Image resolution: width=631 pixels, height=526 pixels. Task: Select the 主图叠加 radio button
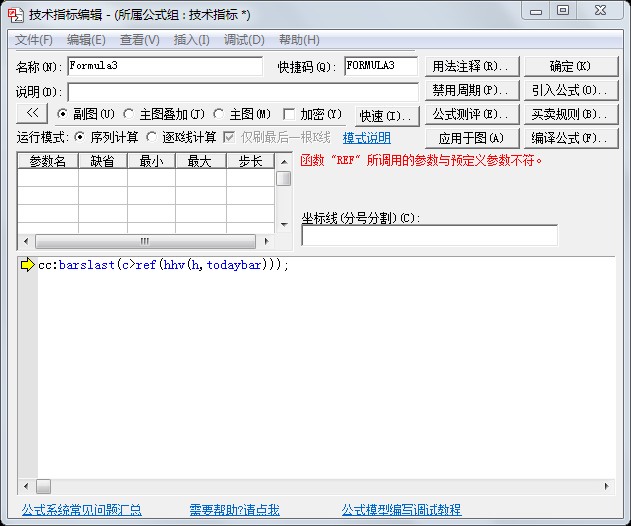pos(128,114)
